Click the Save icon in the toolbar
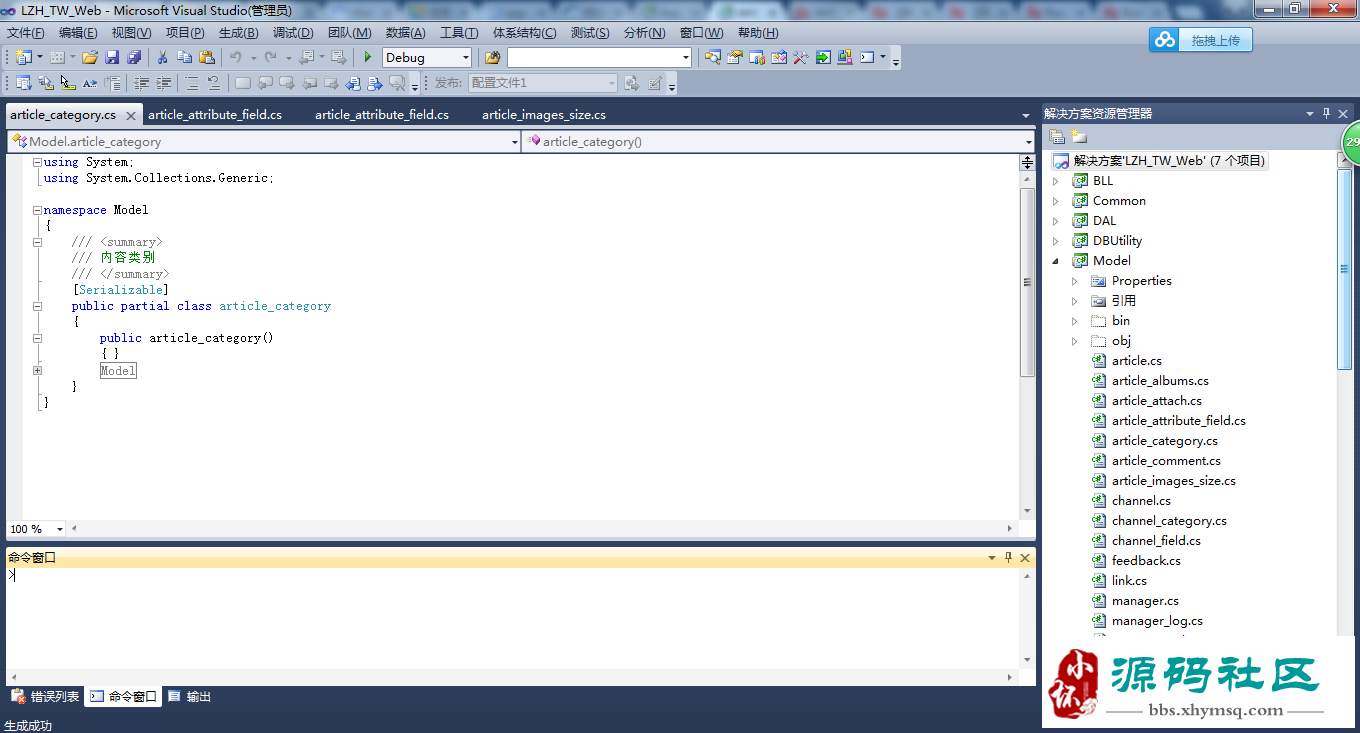 (x=112, y=58)
